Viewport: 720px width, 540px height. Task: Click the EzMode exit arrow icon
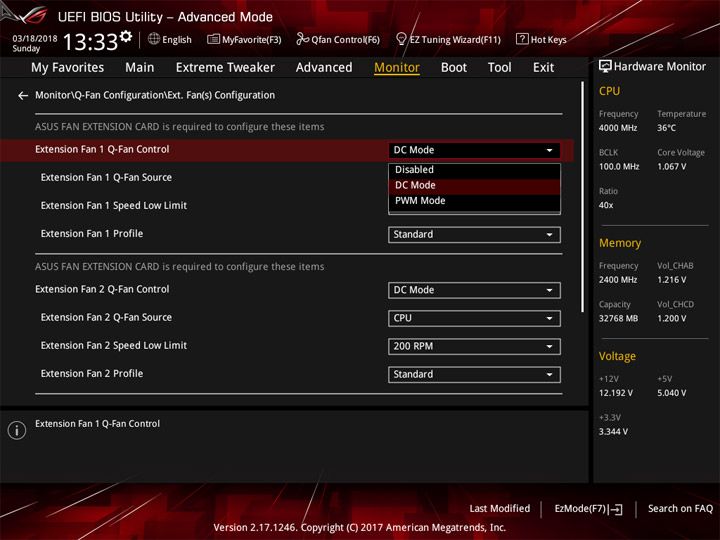point(616,509)
